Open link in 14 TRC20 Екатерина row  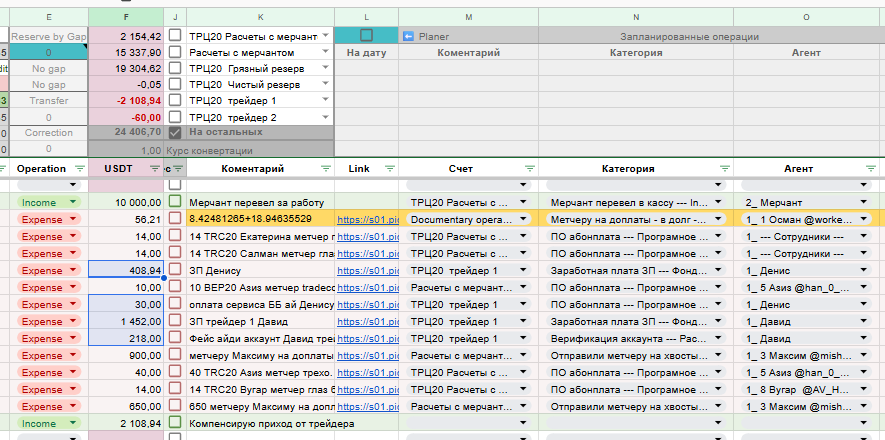(x=367, y=236)
